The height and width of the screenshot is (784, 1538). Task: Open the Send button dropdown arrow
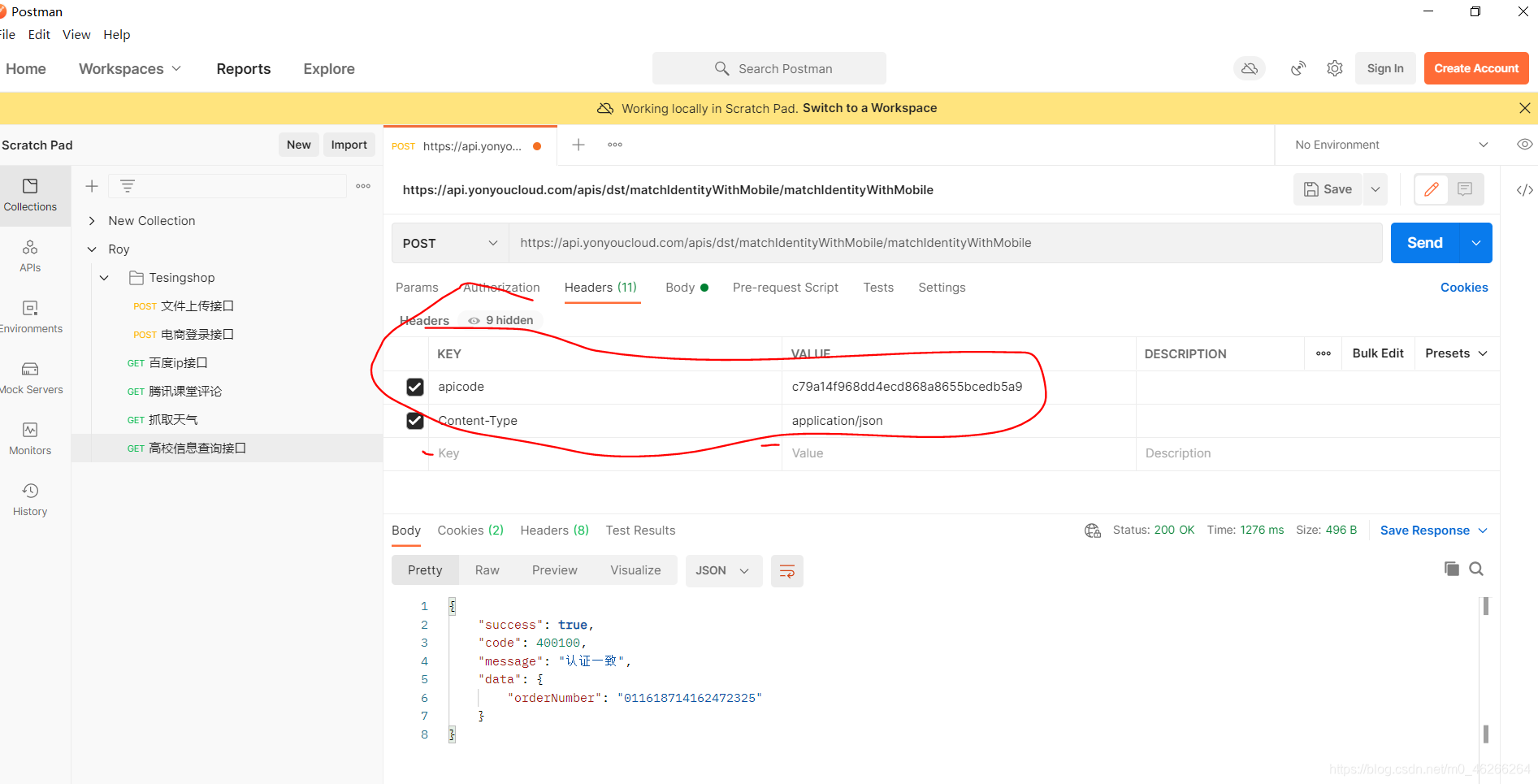pyautogui.click(x=1476, y=243)
